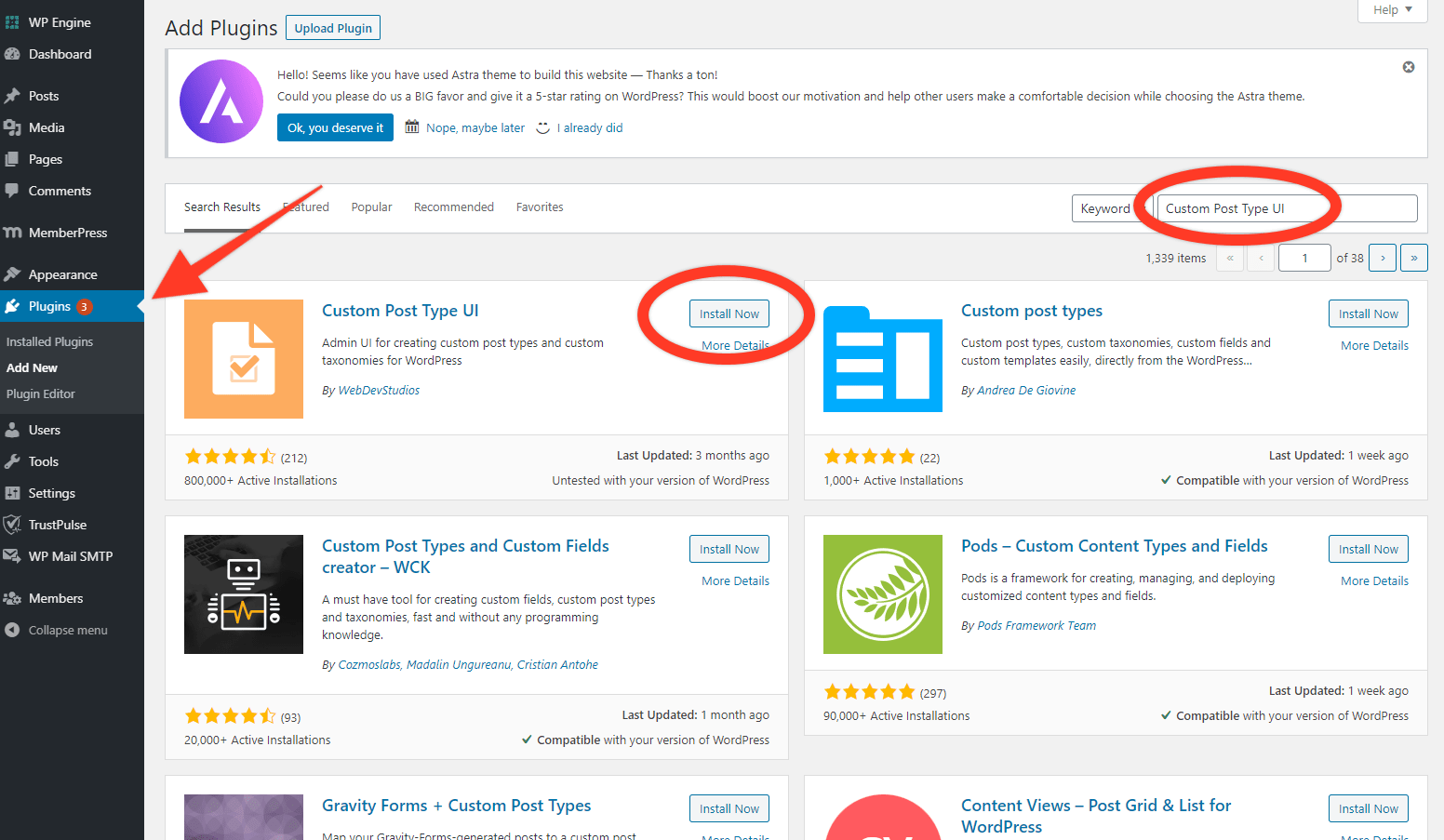Click the MemberPress logo icon
This screenshot has width=1444, height=840.
(12, 233)
